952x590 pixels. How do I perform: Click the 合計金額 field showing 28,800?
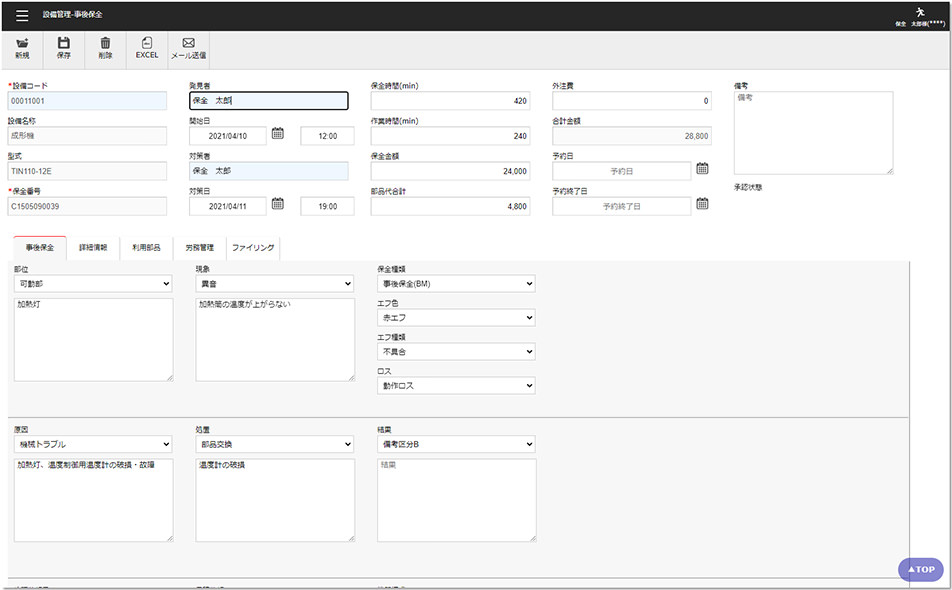pyautogui.click(x=632, y=136)
